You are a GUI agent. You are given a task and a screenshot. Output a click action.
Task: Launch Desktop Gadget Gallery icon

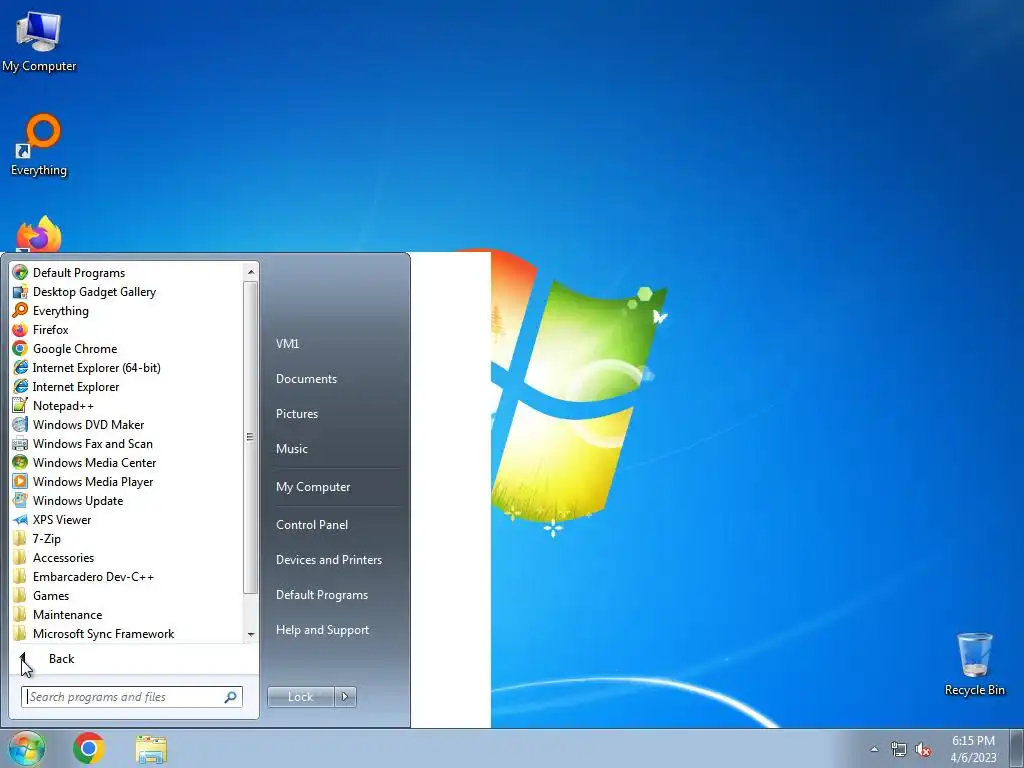[20, 291]
